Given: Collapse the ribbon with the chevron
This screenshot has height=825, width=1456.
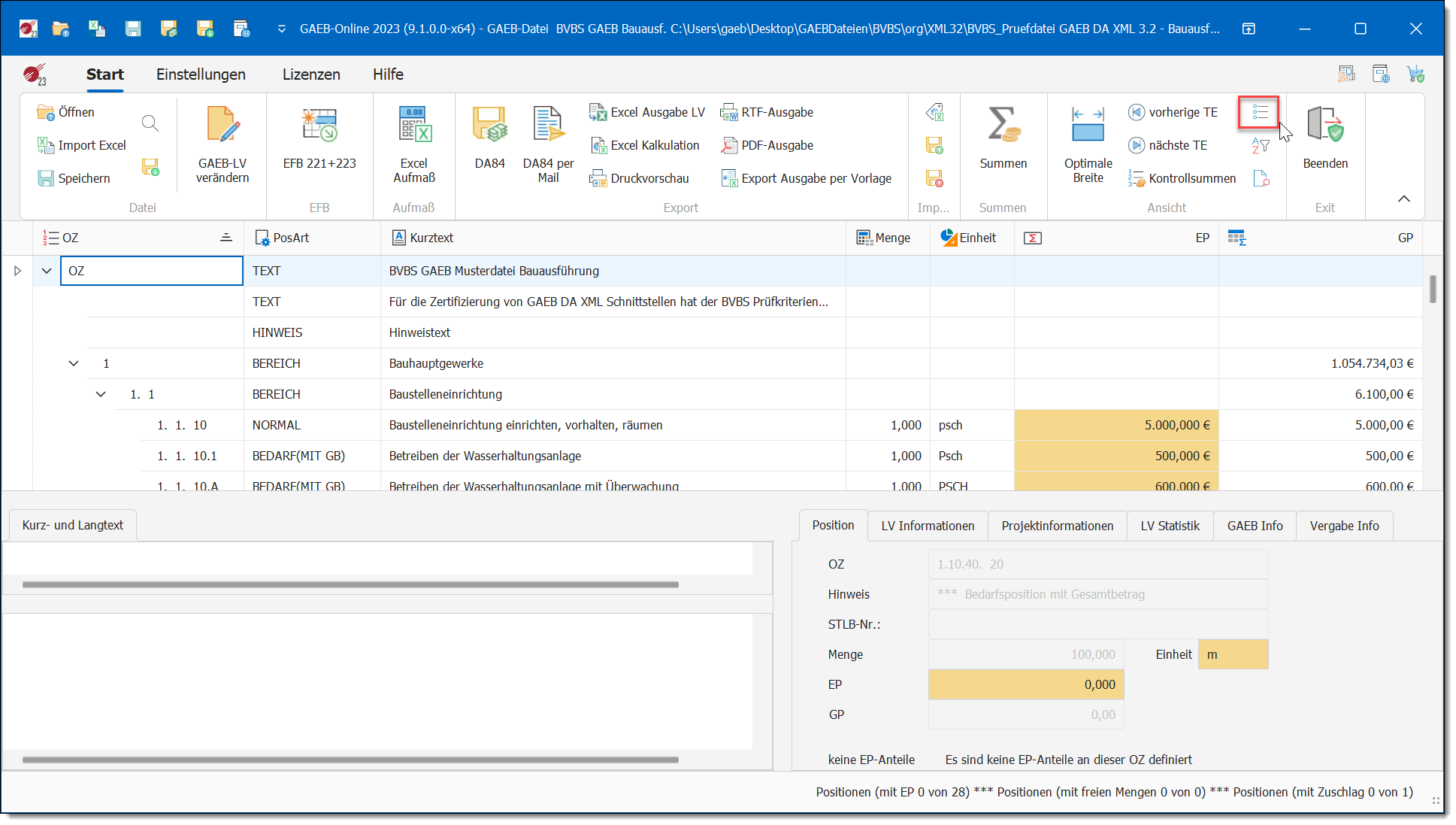Looking at the screenshot, I should [1403, 199].
